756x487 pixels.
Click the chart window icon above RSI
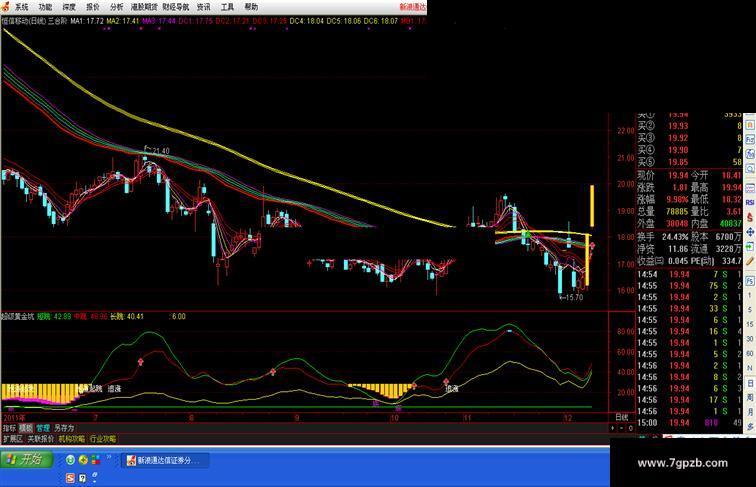(750, 188)
